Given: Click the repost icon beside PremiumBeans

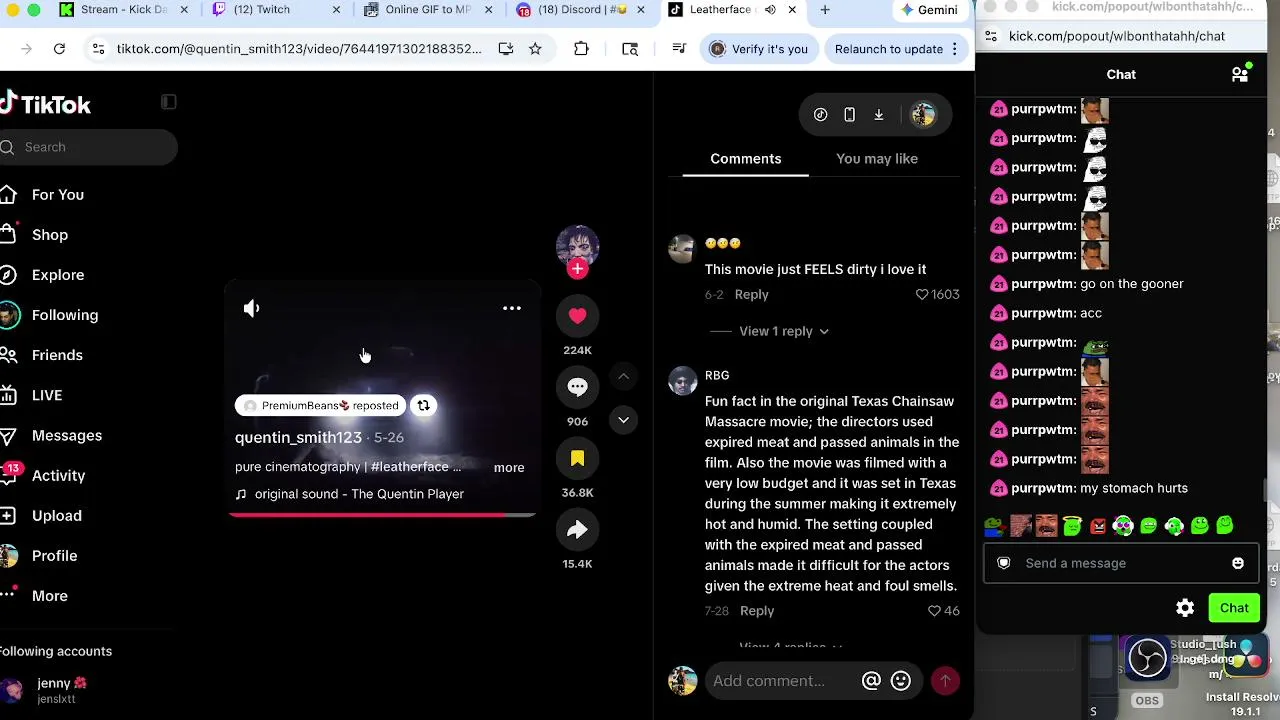Looking at the screenshot, I should [423, 405].
